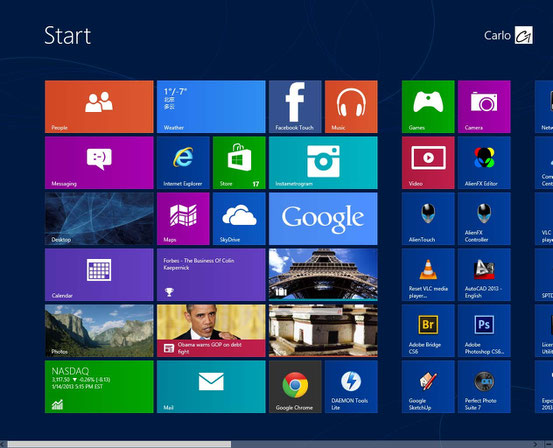Open the SkyDrive tile

[x=239, y=219]
